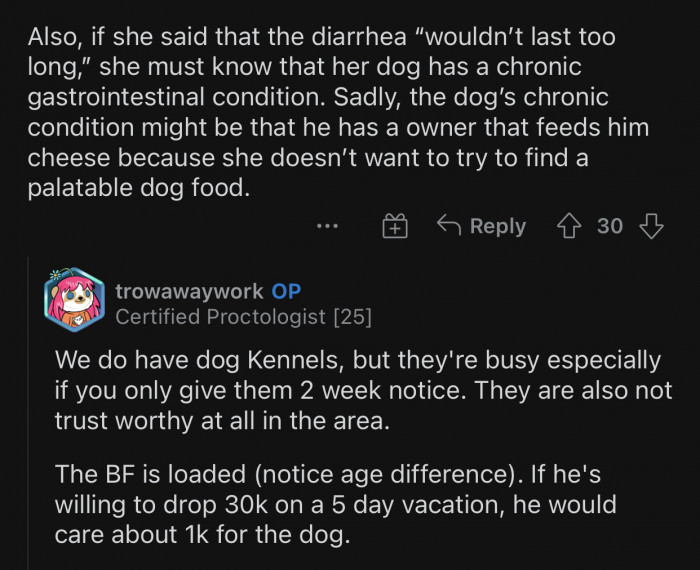Screen dimensions: 700x570
Task: Click the blue OP badge
Action: click(x=286, y=291)
